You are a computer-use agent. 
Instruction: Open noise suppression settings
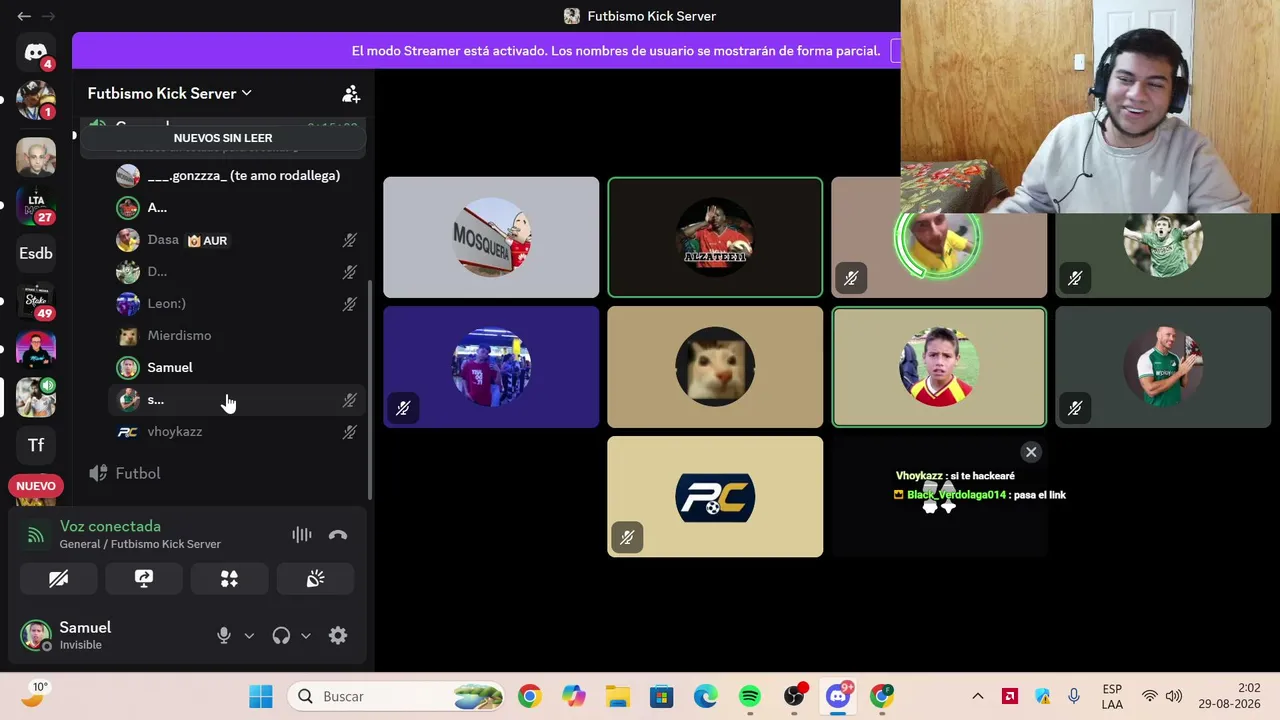(301, 535)
